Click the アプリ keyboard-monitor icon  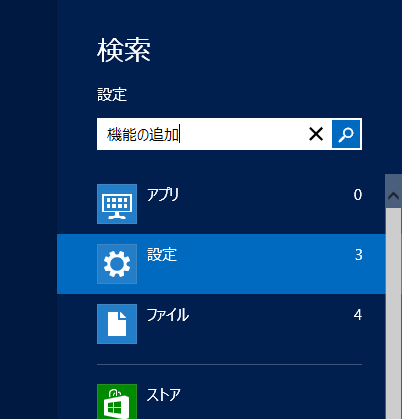click(117, 204)
